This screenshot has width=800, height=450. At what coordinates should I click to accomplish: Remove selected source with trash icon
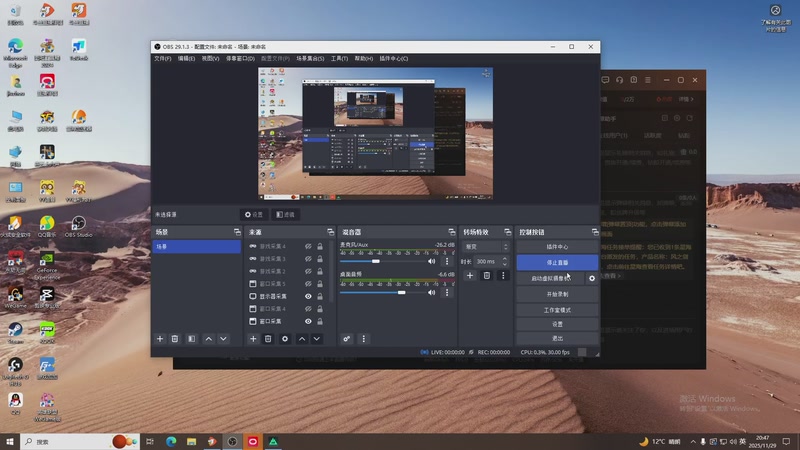[x=268, y=339]
